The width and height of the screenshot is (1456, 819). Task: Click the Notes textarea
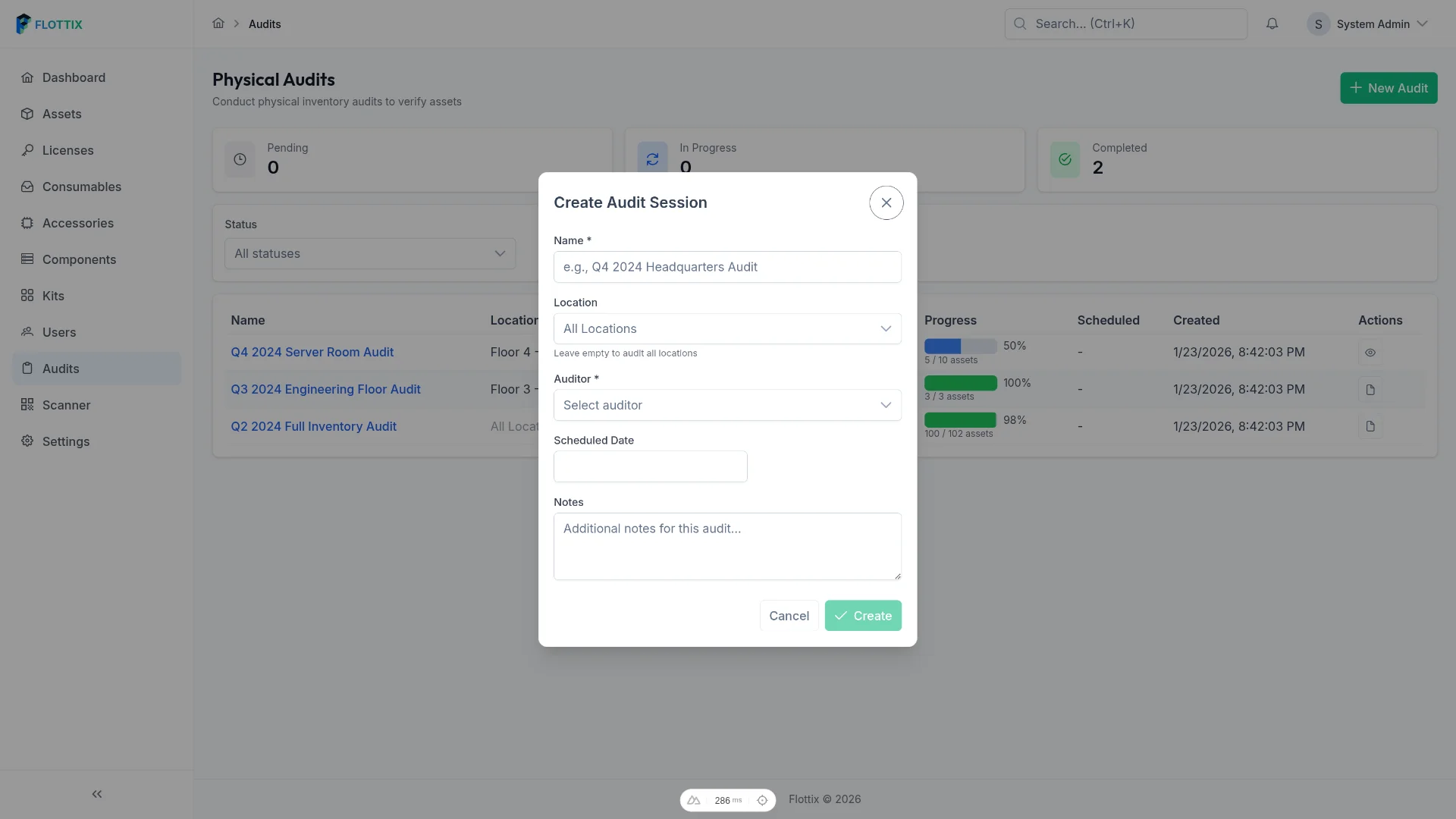(727, 547)
